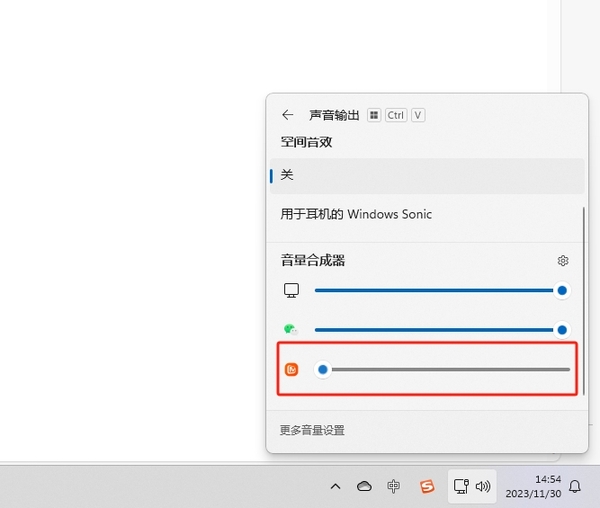The height and width of the screenshot is (508, 600).
Task: Open volume mixer settings gear icon
Action: [x=562, y=261]
